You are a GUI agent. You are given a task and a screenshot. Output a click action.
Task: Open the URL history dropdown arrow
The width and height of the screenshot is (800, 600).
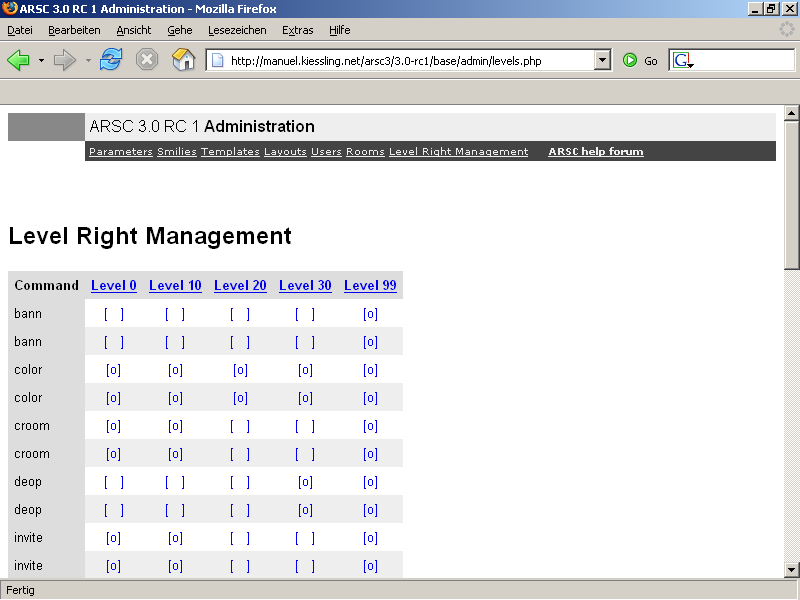[x=602, y=60]
